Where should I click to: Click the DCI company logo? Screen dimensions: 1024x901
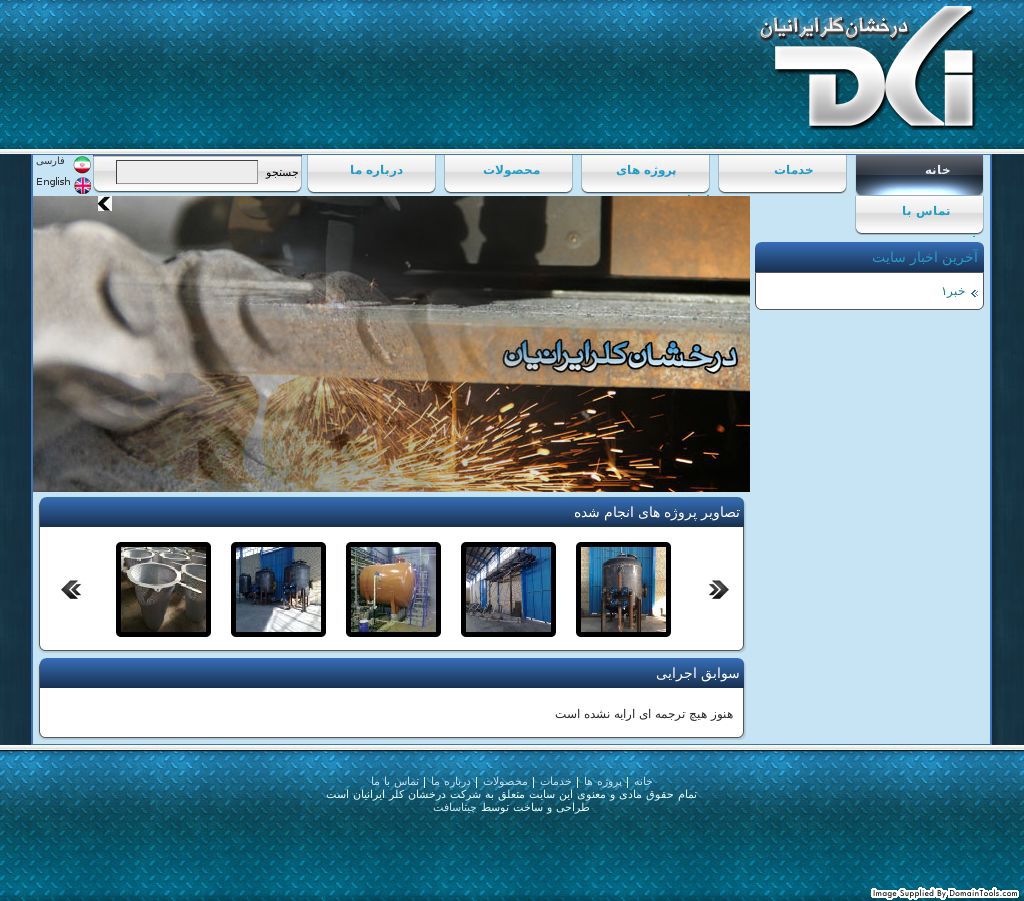pyautogui.click(x=867, y=67)
